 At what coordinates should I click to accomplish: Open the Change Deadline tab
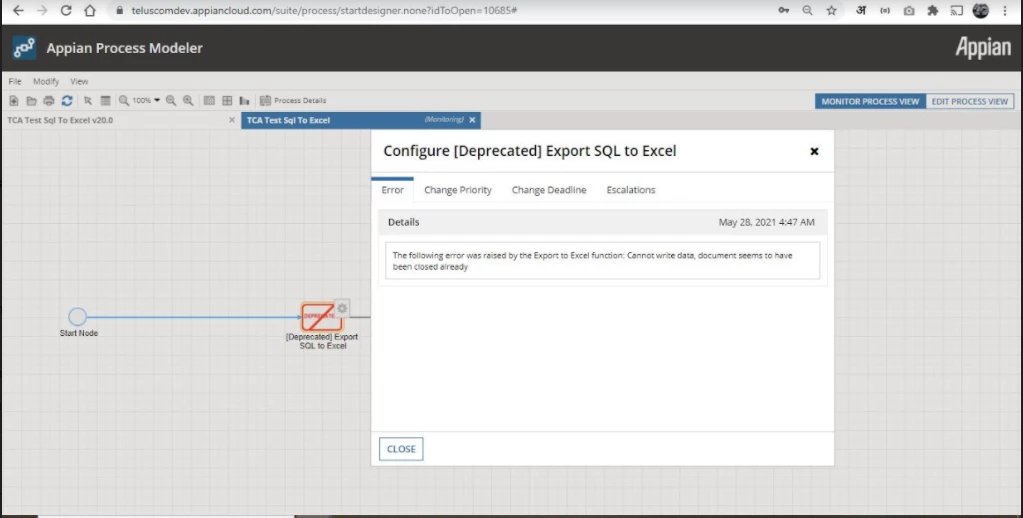(549, 190)
